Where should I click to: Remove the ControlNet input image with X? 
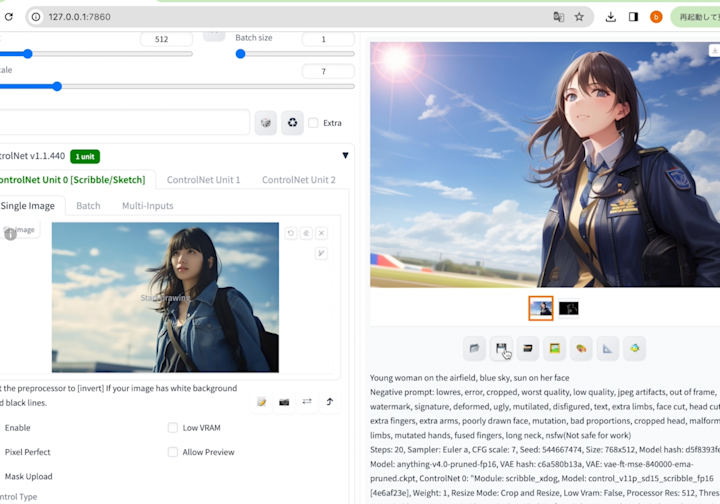click(321, 233)
